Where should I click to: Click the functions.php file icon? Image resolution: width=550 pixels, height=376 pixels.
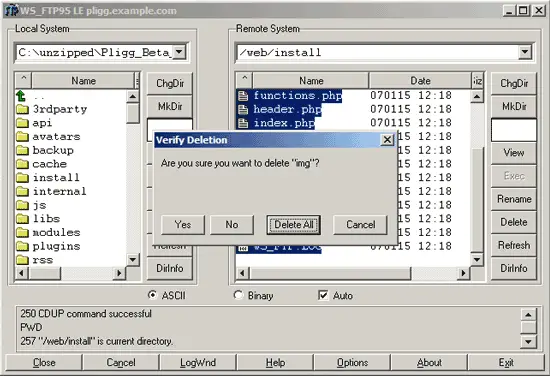point(243,96)
